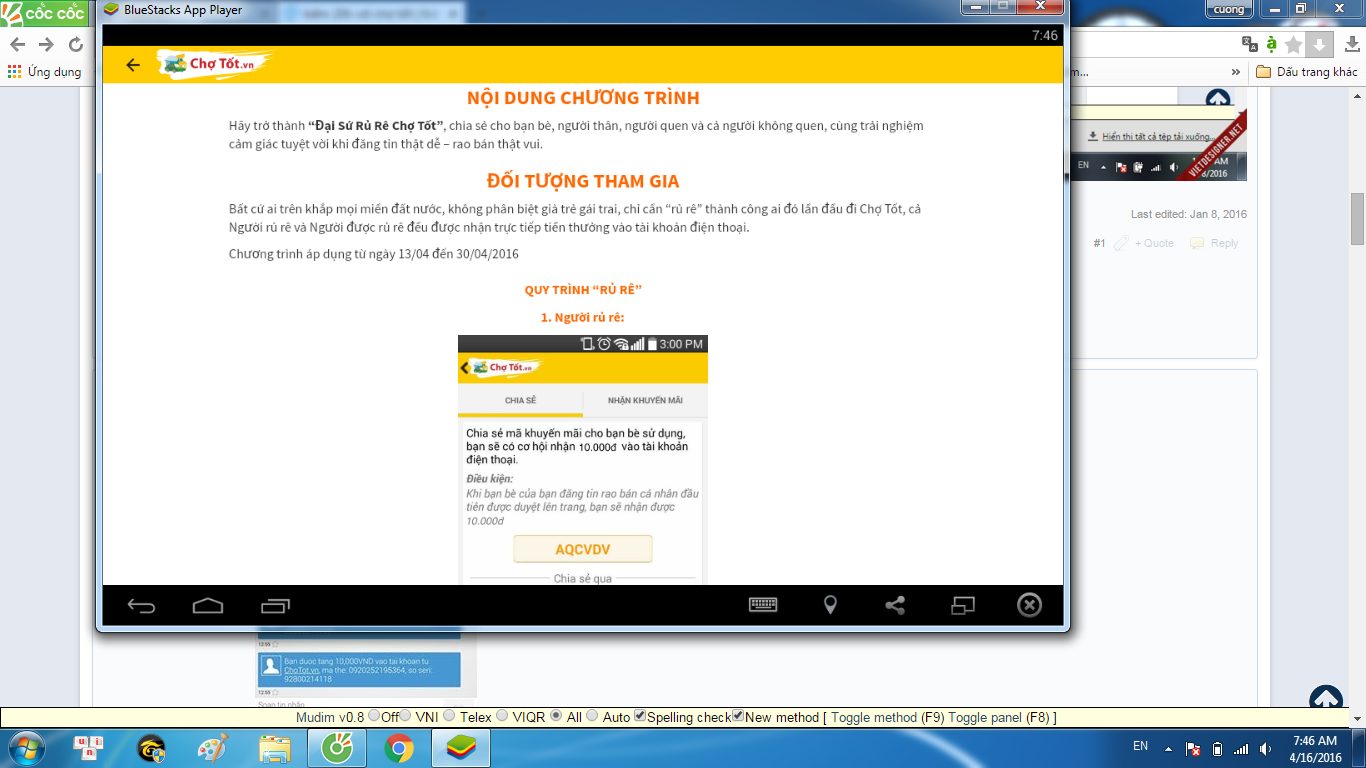Tap the Chợ Tốt.vn logo in the app header
Viewport: 1366px width, 768px height.
(x=214, y=64)
